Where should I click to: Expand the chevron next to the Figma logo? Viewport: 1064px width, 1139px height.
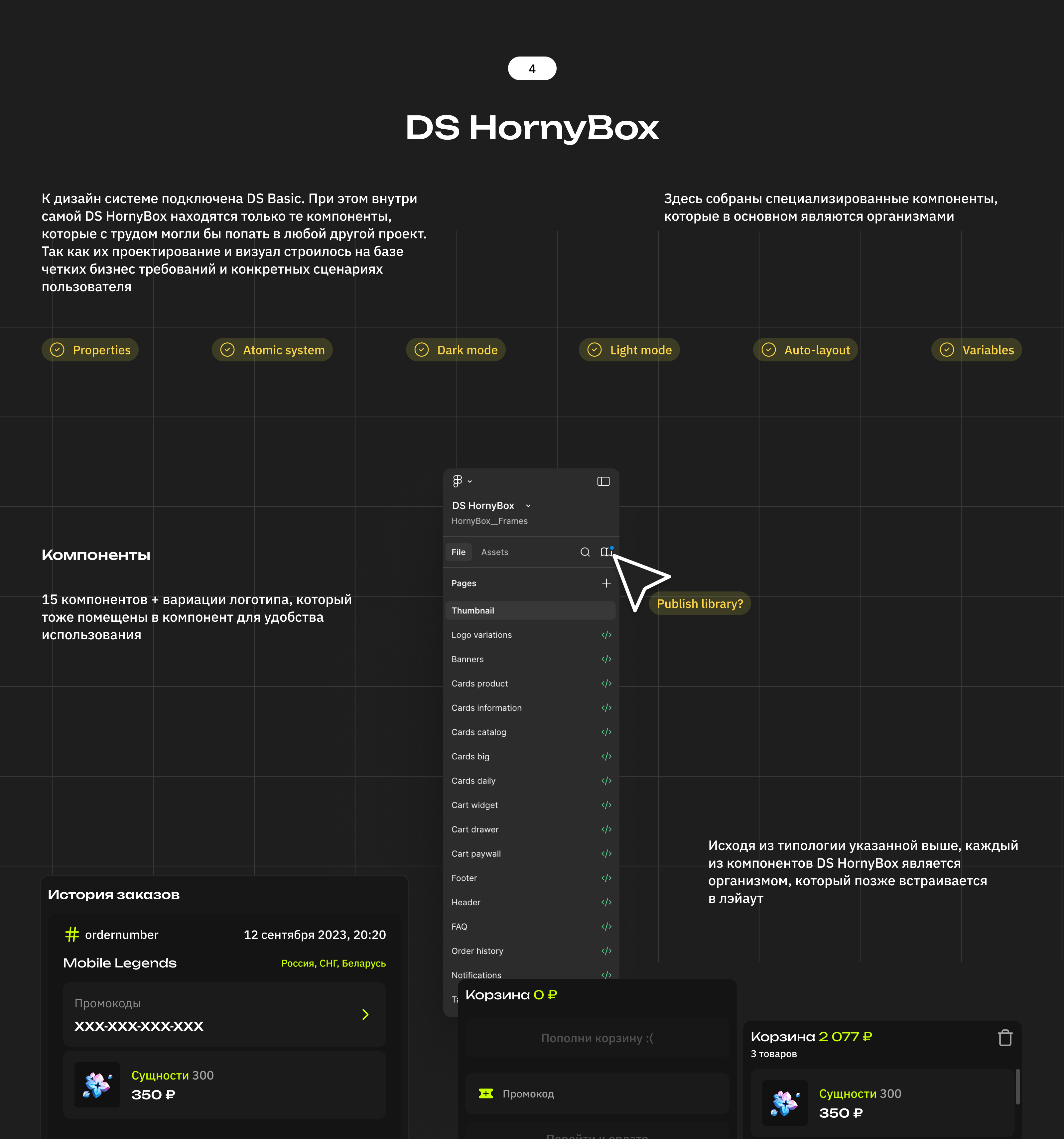coord(470,481)
